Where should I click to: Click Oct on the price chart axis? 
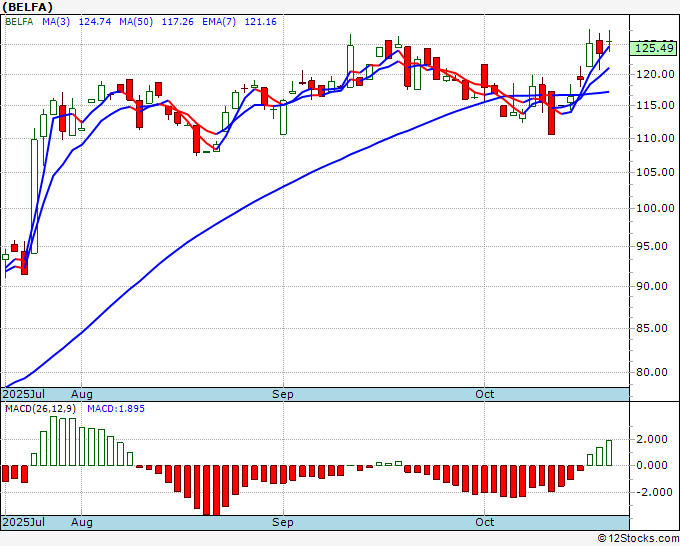(484, 394)
